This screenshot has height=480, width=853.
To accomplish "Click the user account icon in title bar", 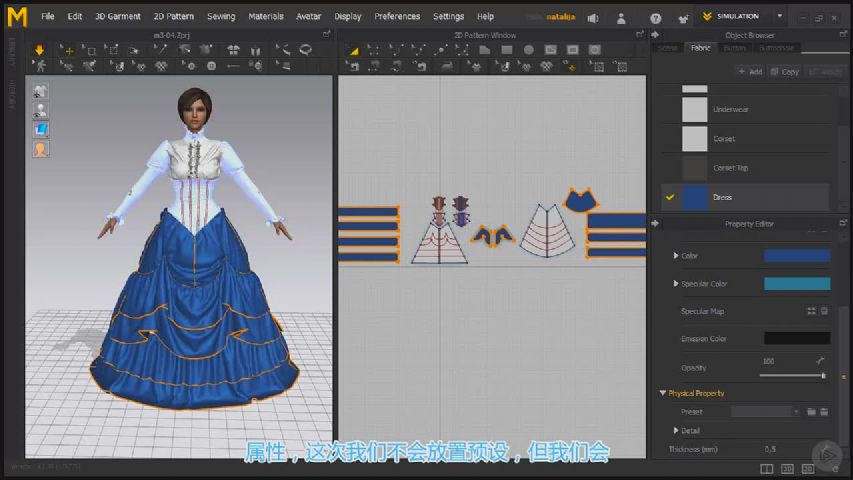I will coord(621,18).
